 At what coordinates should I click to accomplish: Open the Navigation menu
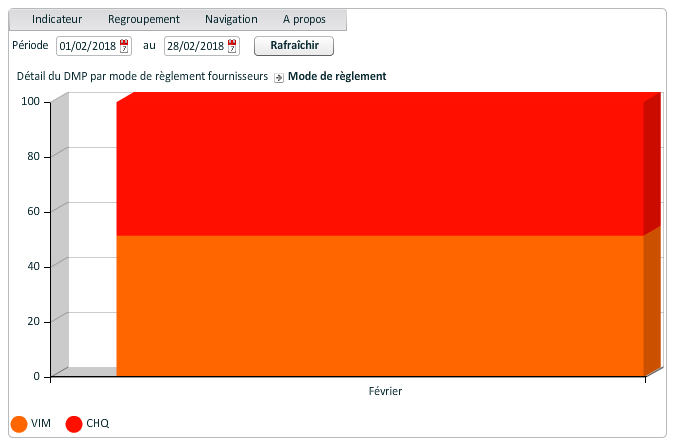(x=231, y=19)
